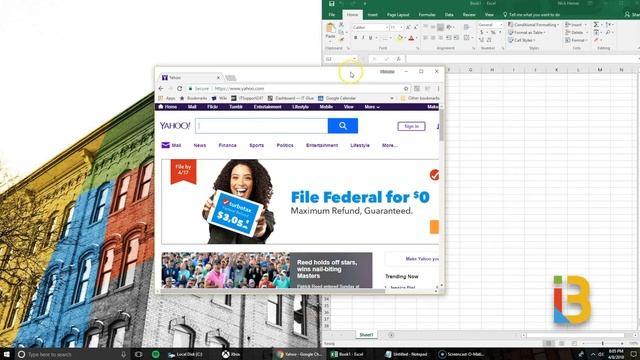This screenshot has height=360, width=640.
Task: Click the TurboTax File Federal ad banner
Action: click(x=300, y=202)
